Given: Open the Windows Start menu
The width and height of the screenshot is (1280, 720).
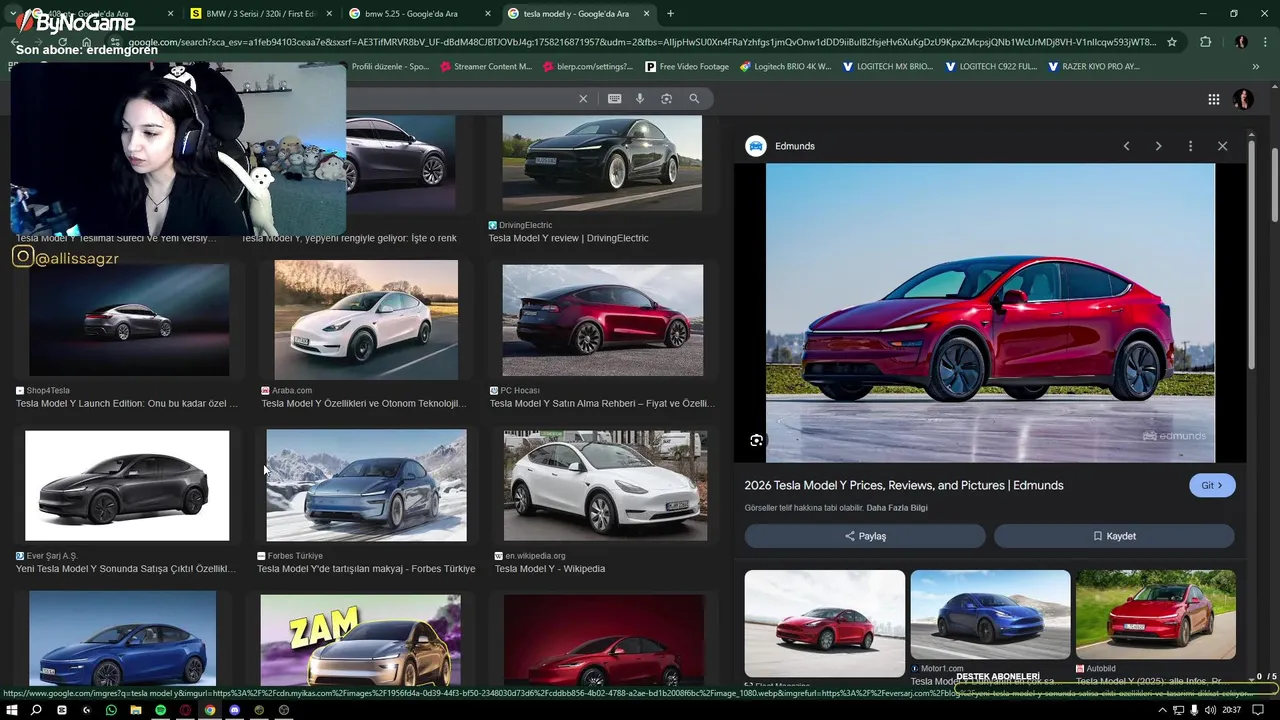Looking at the screenshot, I should (x=12, y=710).
